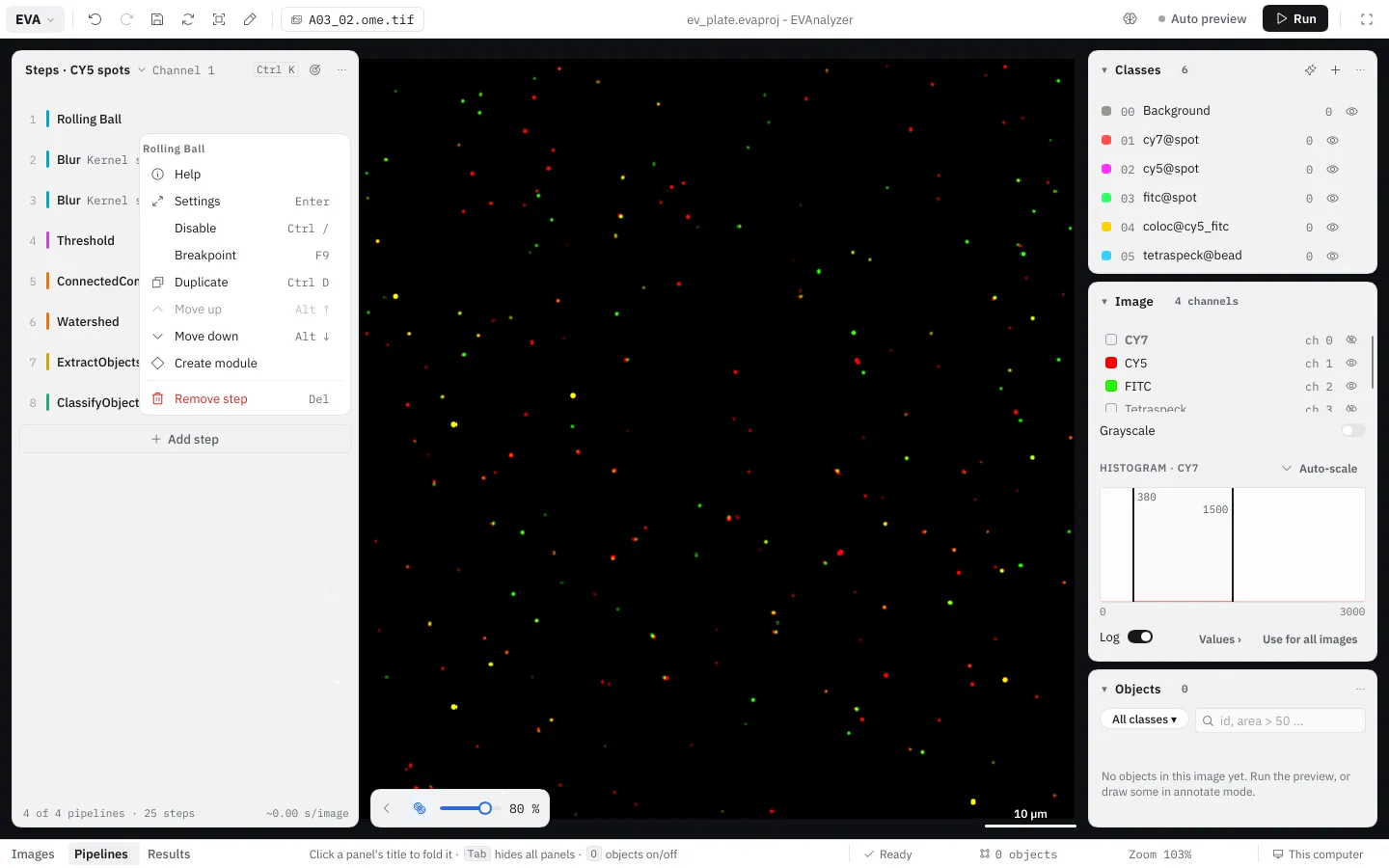1389x868 pixels.
Task: Click the refresh arrows icon in the toolbar
Action: (x=188, y=19)
